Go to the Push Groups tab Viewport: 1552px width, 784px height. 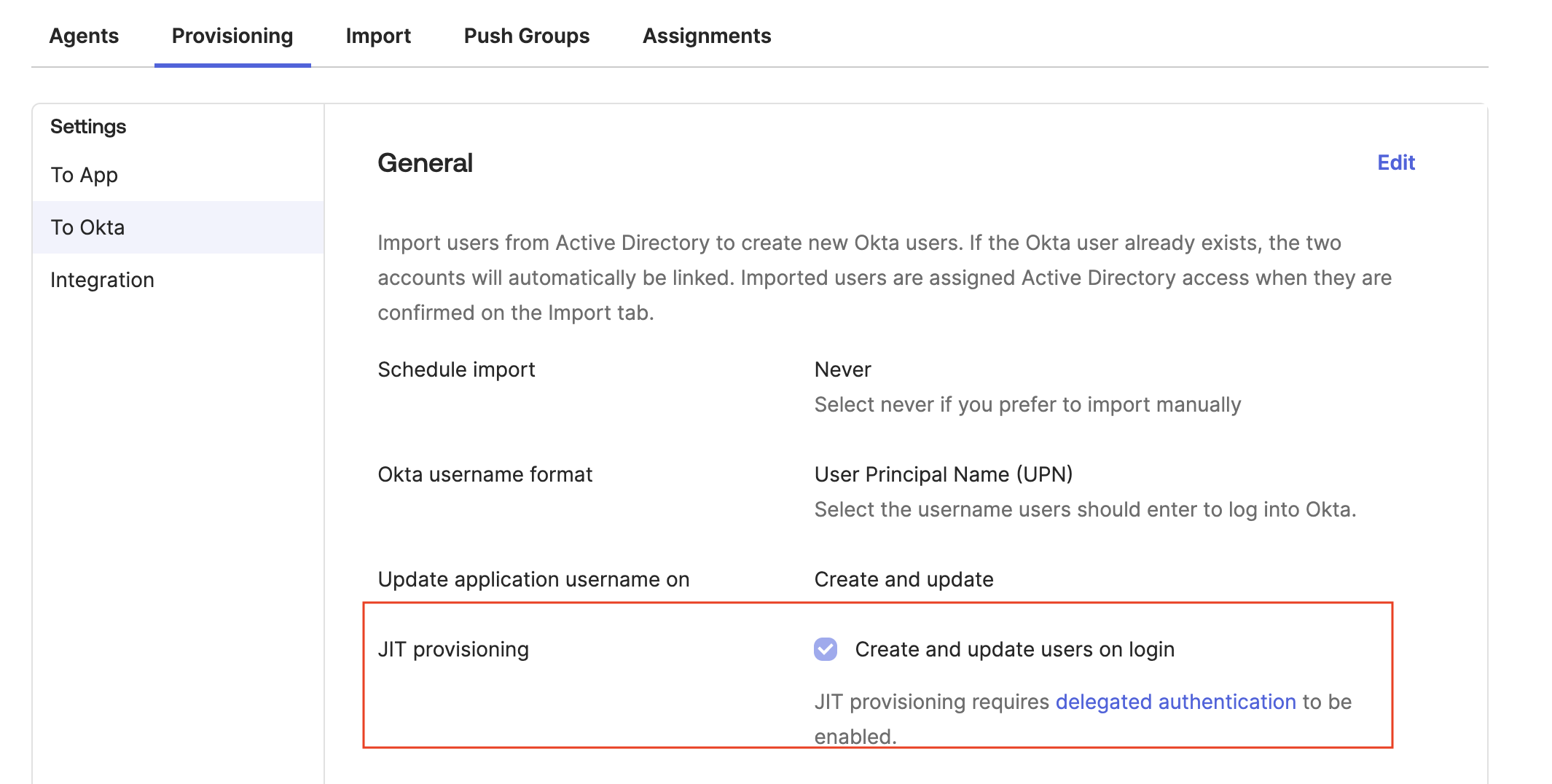(527, 36)
